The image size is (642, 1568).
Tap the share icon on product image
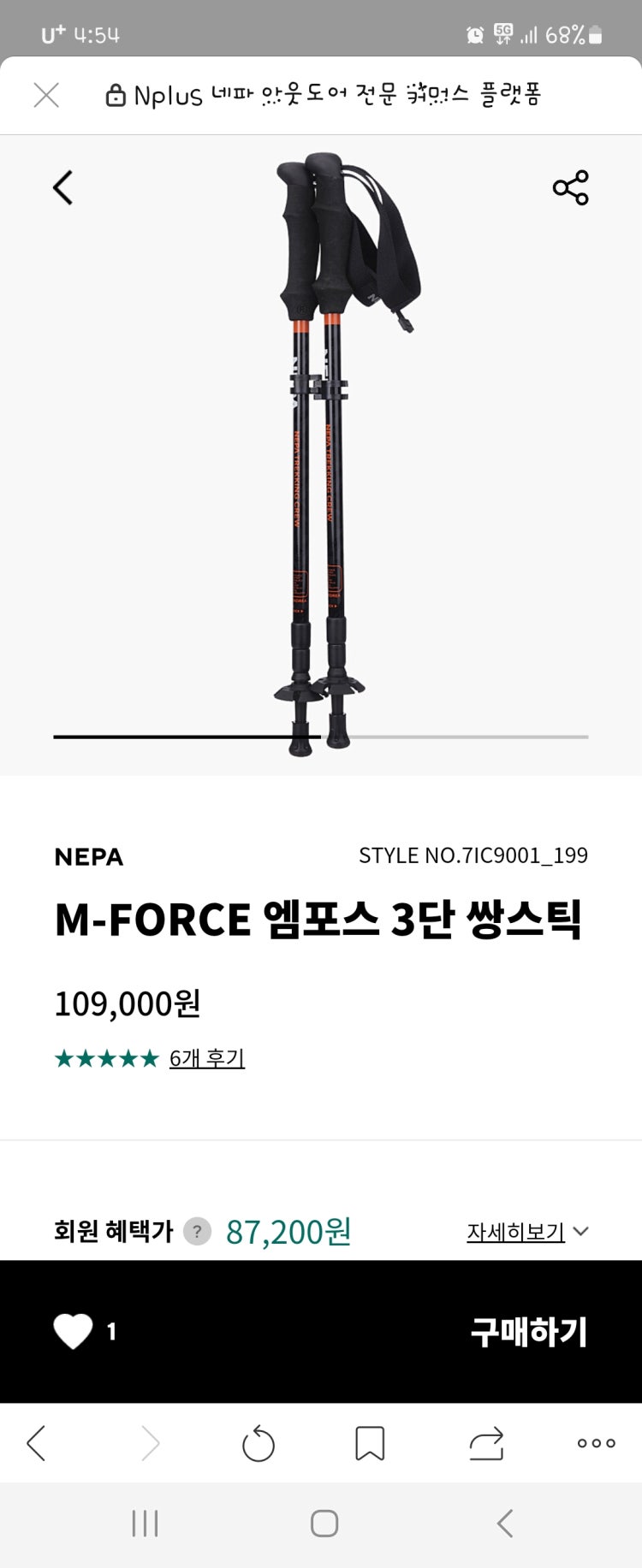pyautogui.click(x=570, y=187)
